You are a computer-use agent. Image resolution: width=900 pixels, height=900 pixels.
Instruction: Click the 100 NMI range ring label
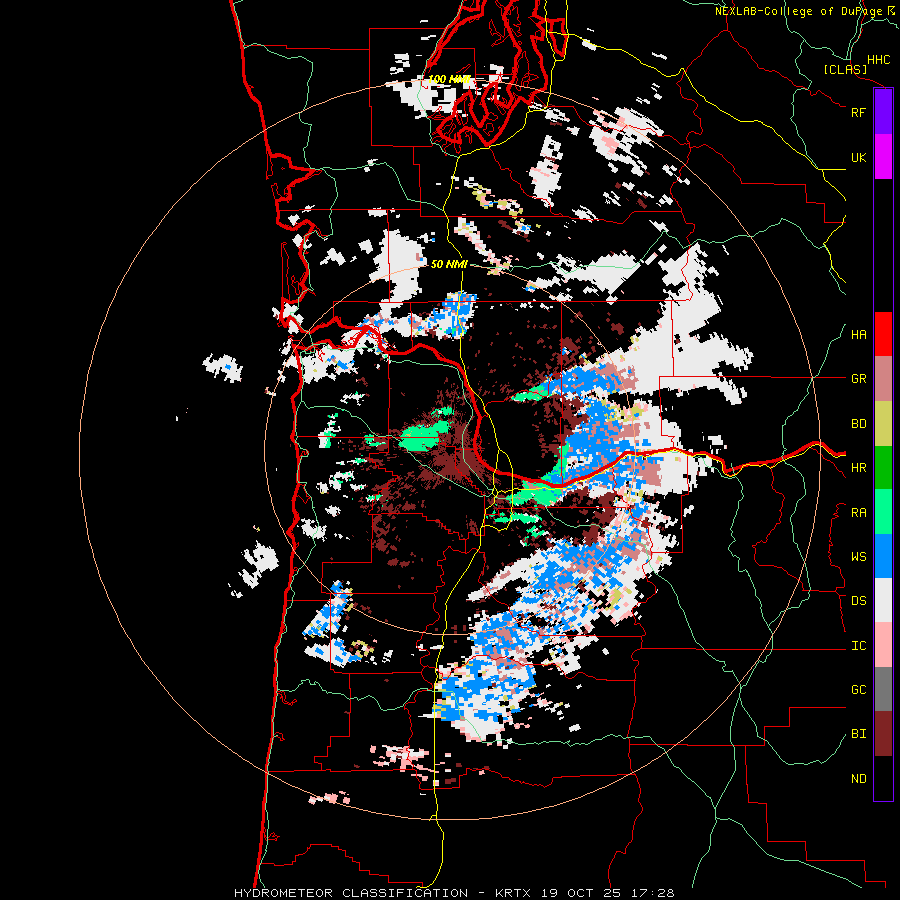click(x=449, y=79)
